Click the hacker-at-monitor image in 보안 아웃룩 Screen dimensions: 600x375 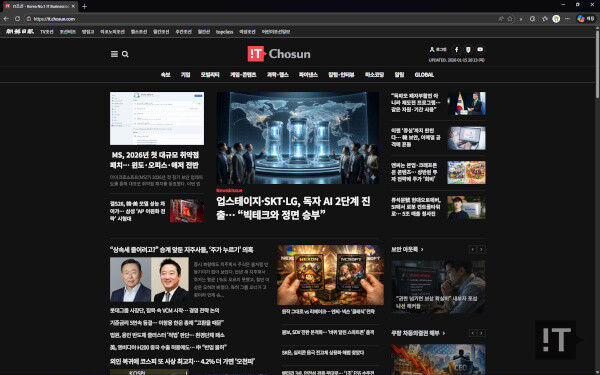438,287
